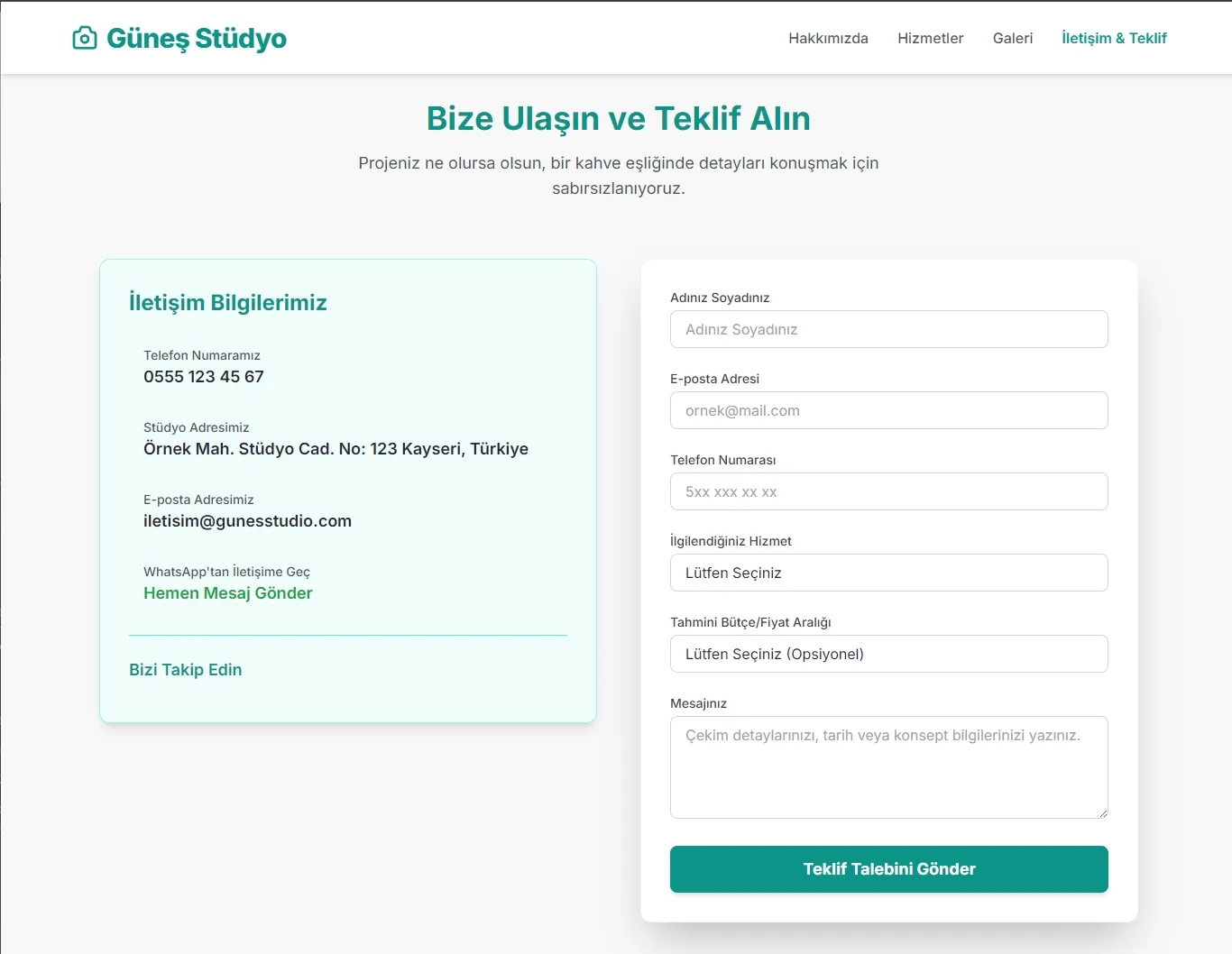Go to the Hizmetler section
The width and height of the screenshot is (1232, 954).
pyautogui.click(x=930, y=38)
